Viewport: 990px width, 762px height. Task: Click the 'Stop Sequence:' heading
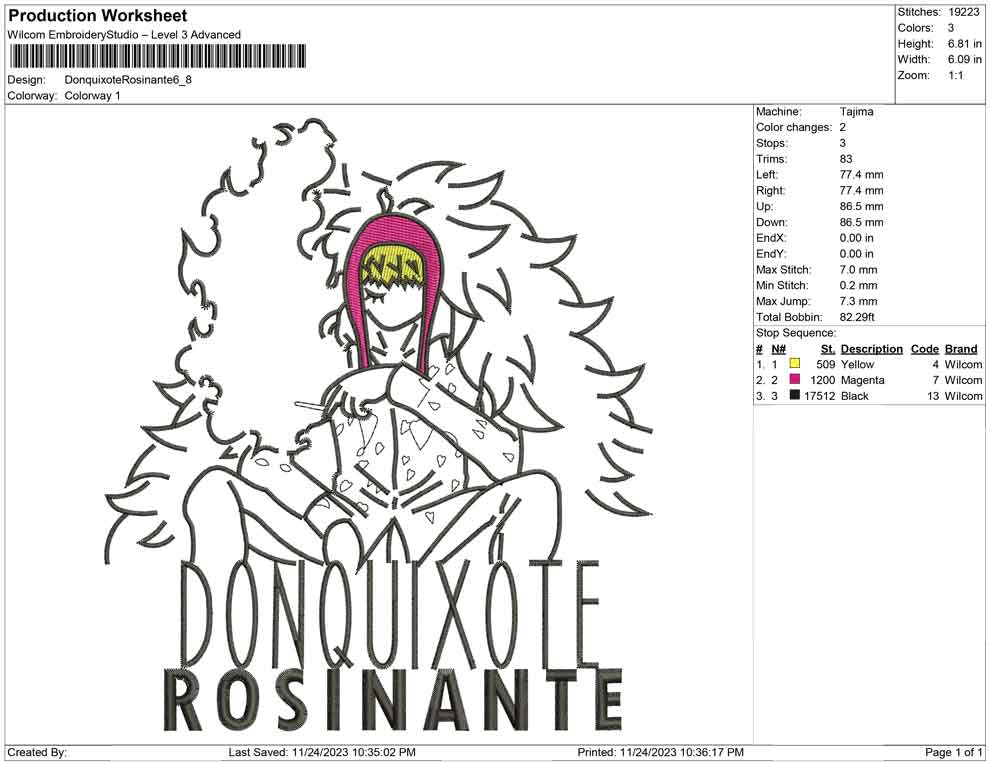tap(796, 333)
